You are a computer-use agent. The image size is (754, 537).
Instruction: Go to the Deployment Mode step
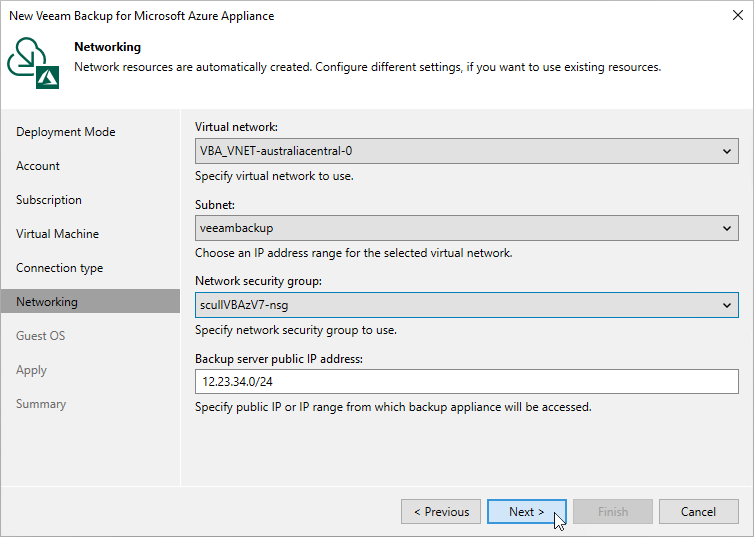[65, 132]
